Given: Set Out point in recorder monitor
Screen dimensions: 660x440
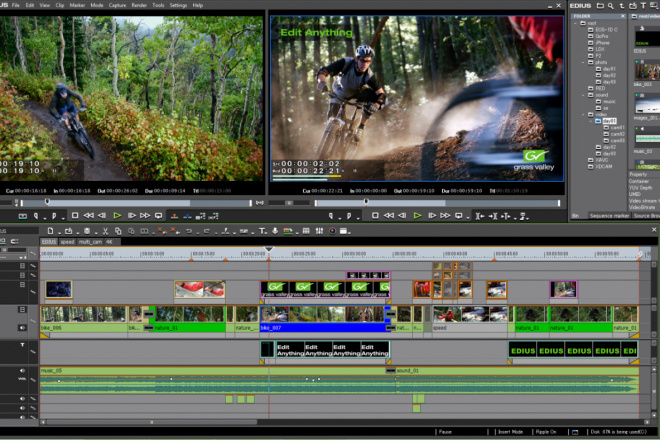Looking at the screenshot, I should 349,216.
